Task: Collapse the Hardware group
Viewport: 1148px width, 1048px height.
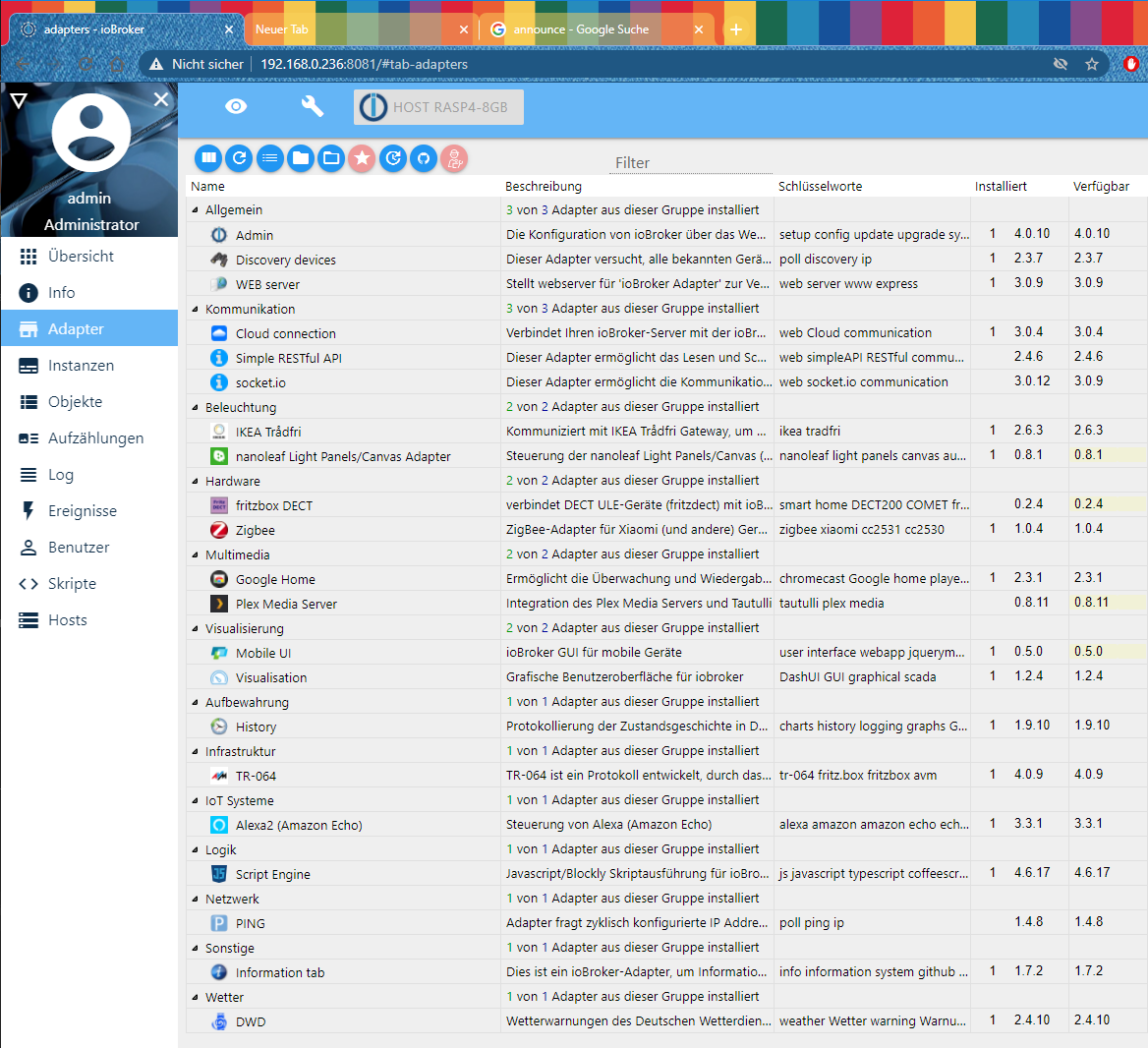Action: click(x=195, y=481)
